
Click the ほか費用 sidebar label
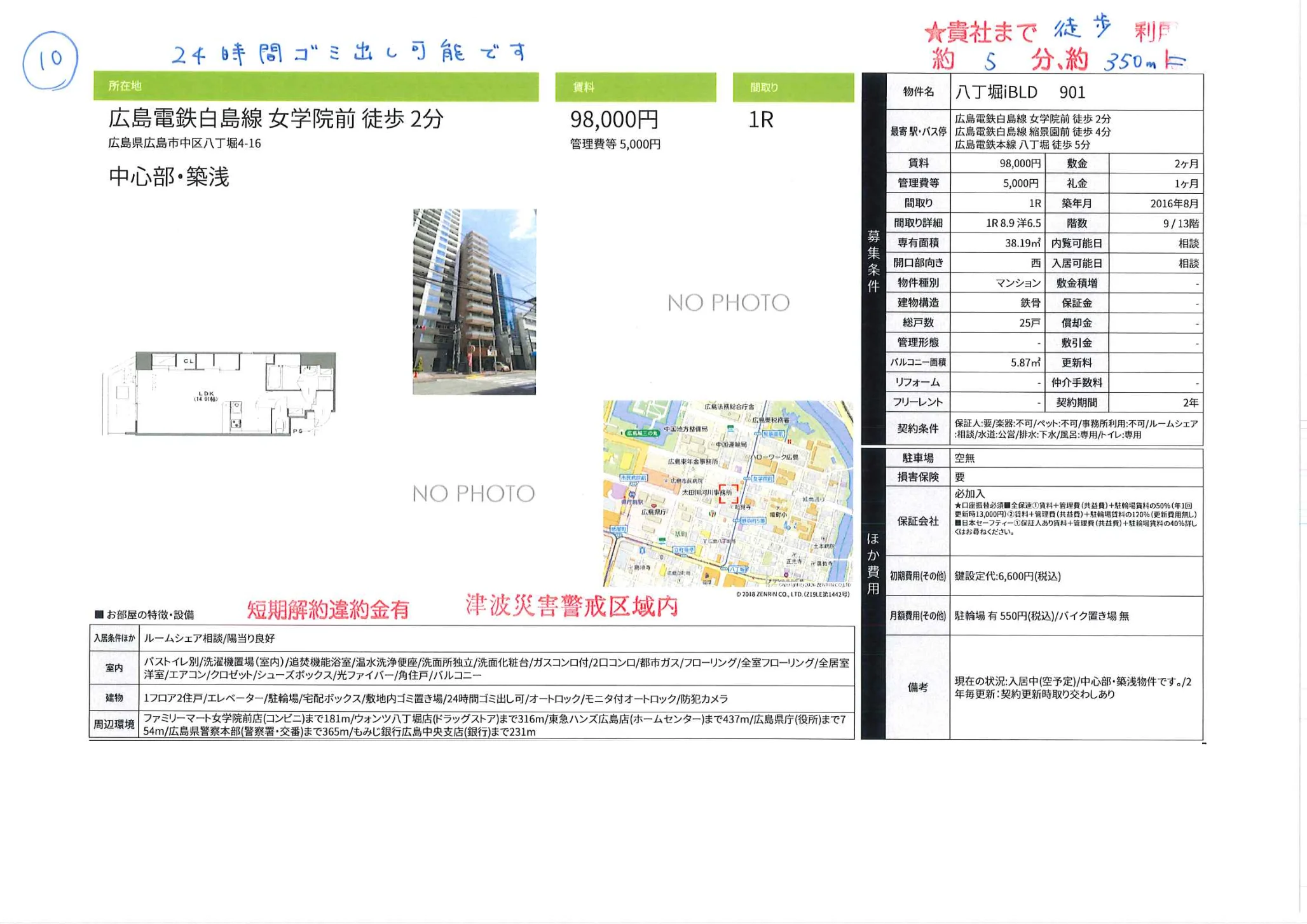[x=872, y=559]
